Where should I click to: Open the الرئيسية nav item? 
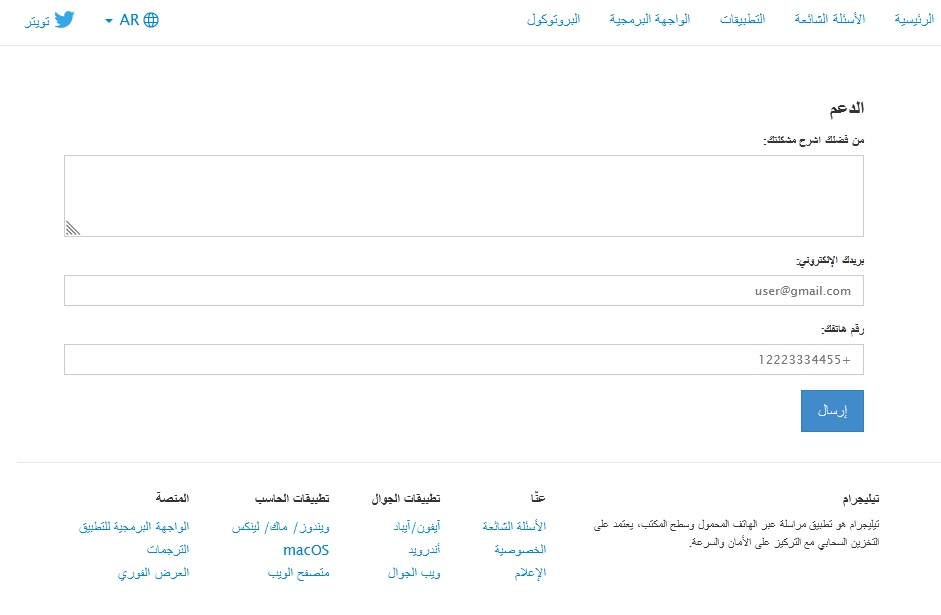tap(914, 19)
